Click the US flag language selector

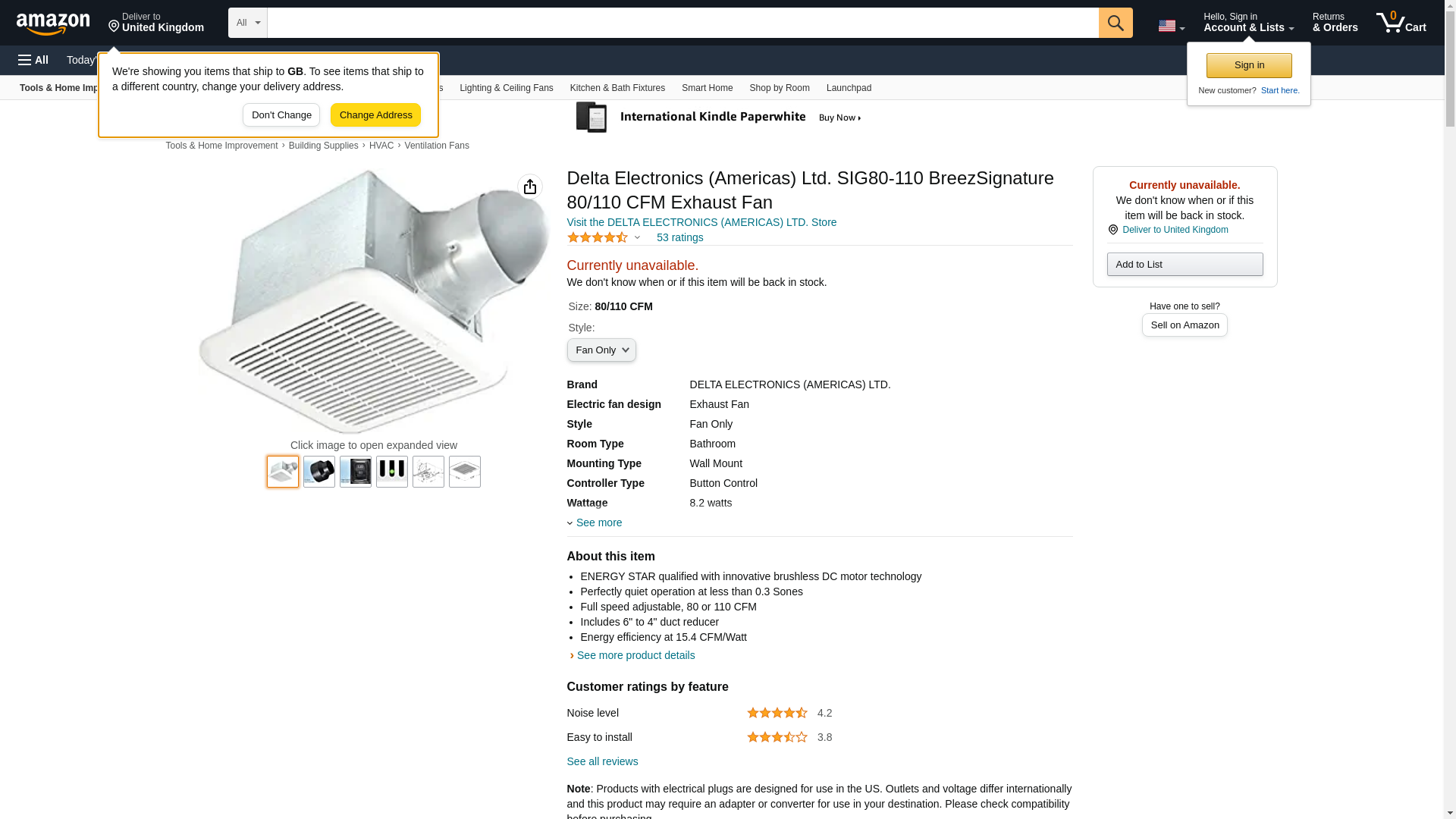[x=1170, y=26]
